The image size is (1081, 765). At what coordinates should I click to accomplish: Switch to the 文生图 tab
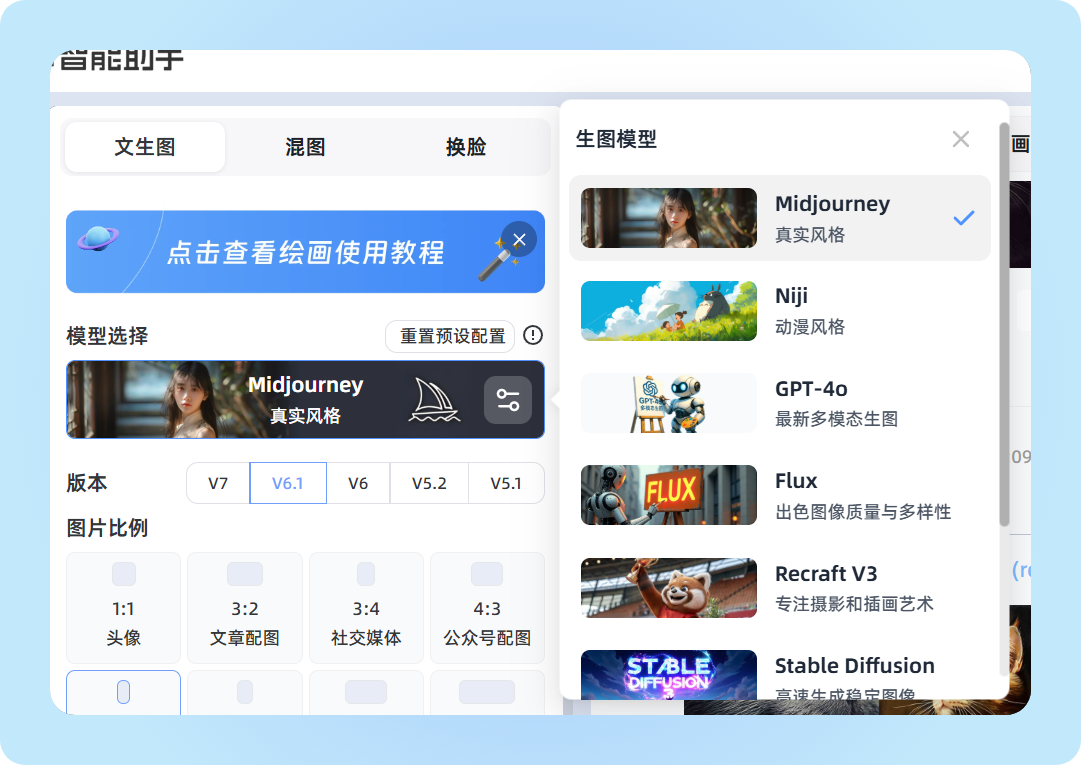[145, 147]
